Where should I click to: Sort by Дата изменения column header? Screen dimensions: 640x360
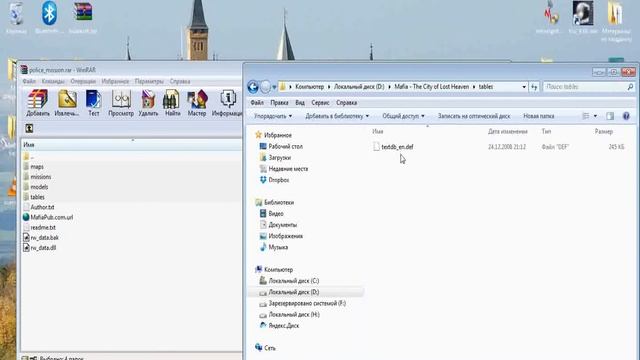[x=508, y=131]
